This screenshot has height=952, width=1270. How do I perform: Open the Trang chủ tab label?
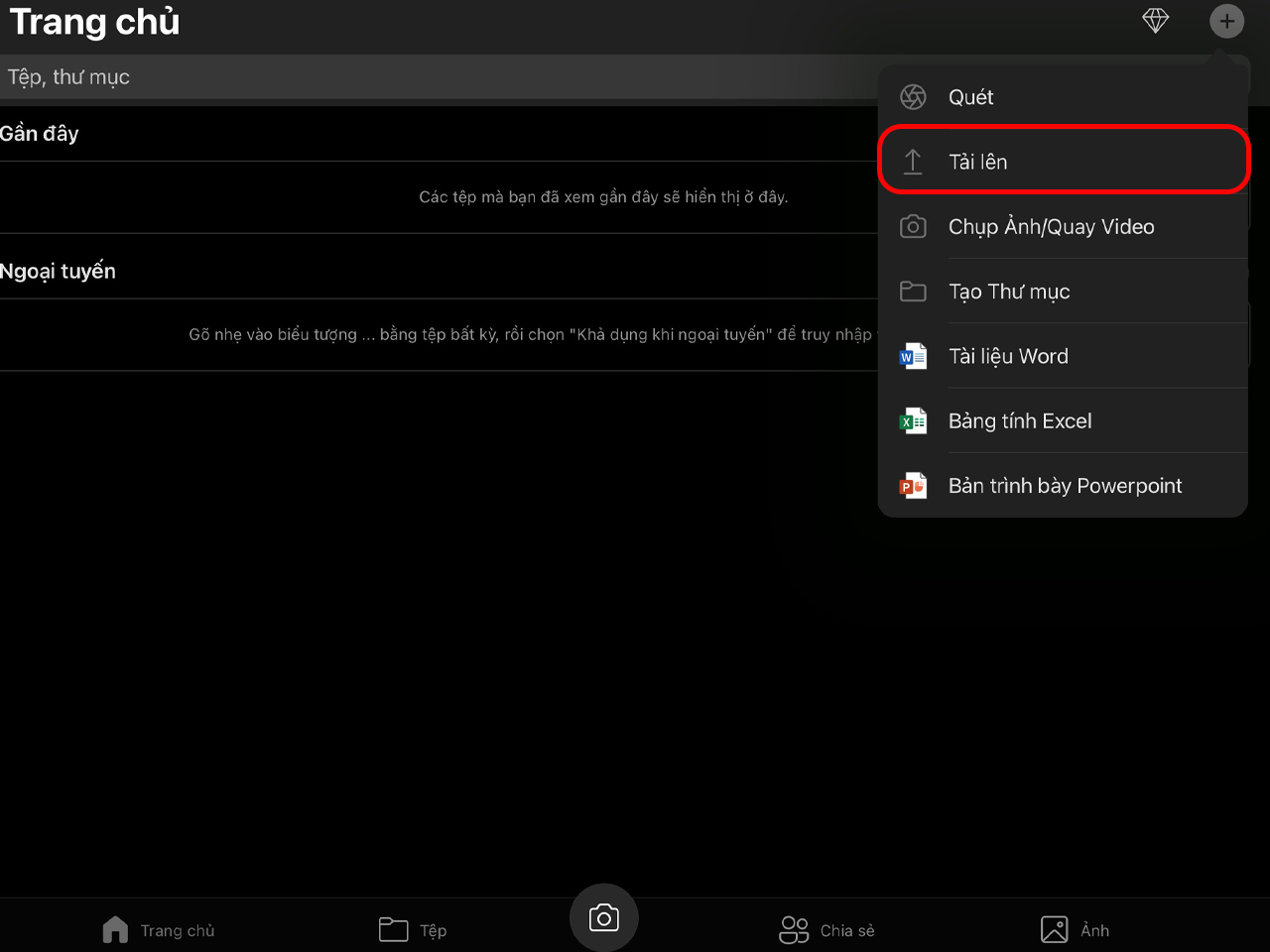tap(178, 931)
